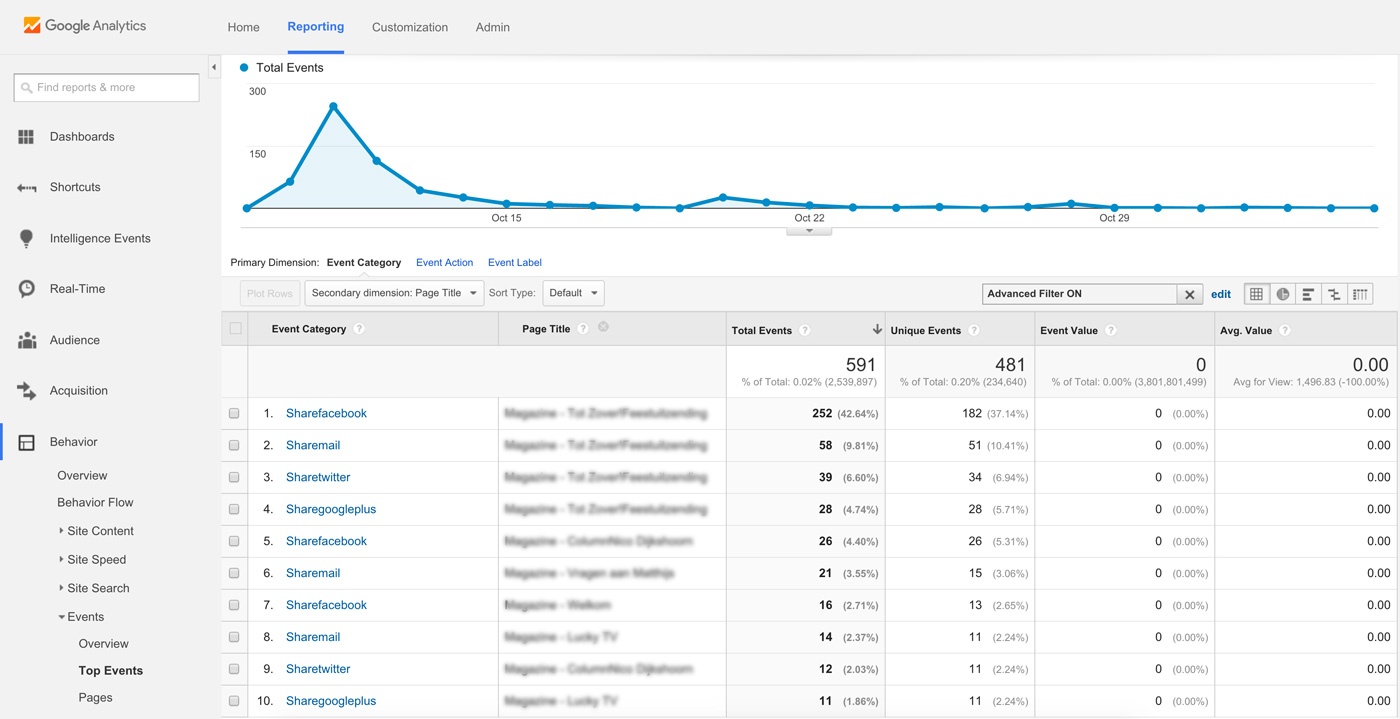The height and width of the screenshot is (719, 1400).
Task: Click the help icon beside Total Events
Action: click(805, 330)
